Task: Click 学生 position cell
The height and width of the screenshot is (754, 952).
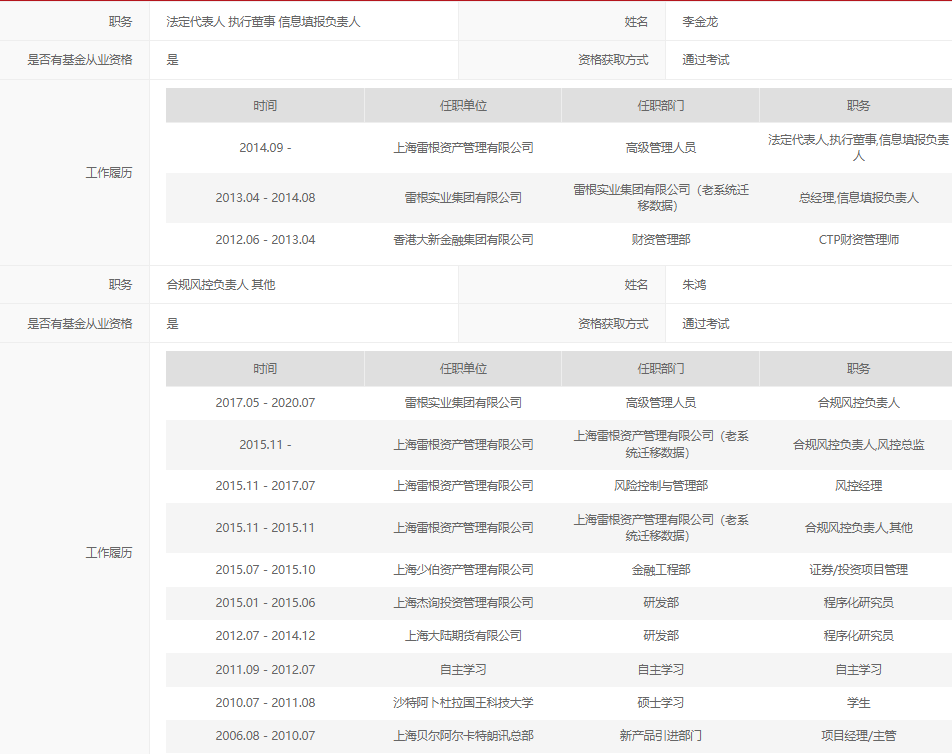Action: (x=858, y=702)
